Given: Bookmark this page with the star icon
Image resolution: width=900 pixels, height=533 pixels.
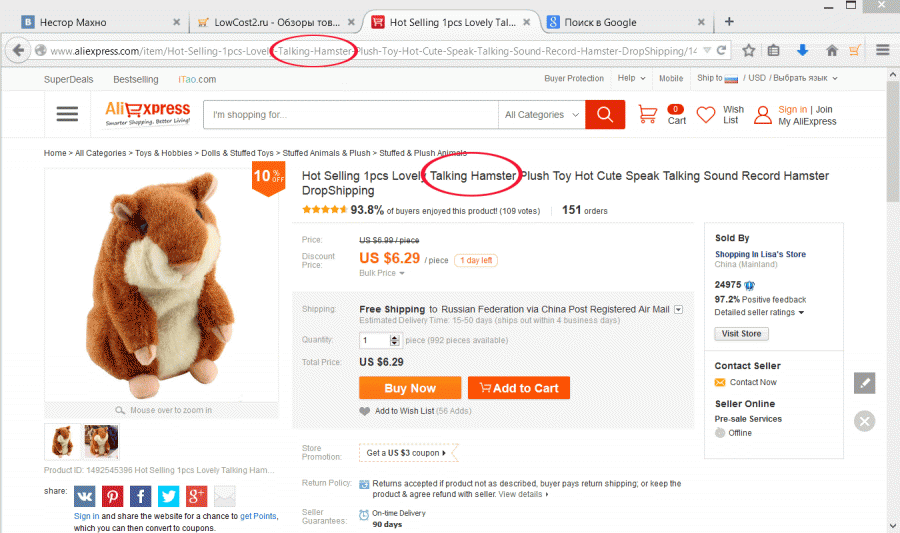Looking at the screenshot, I should pyautogui.click(x=748, y=50).
